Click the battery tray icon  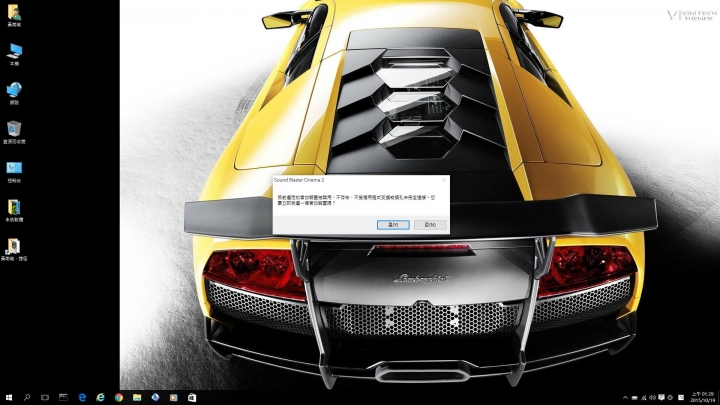(x=635, y=398)
